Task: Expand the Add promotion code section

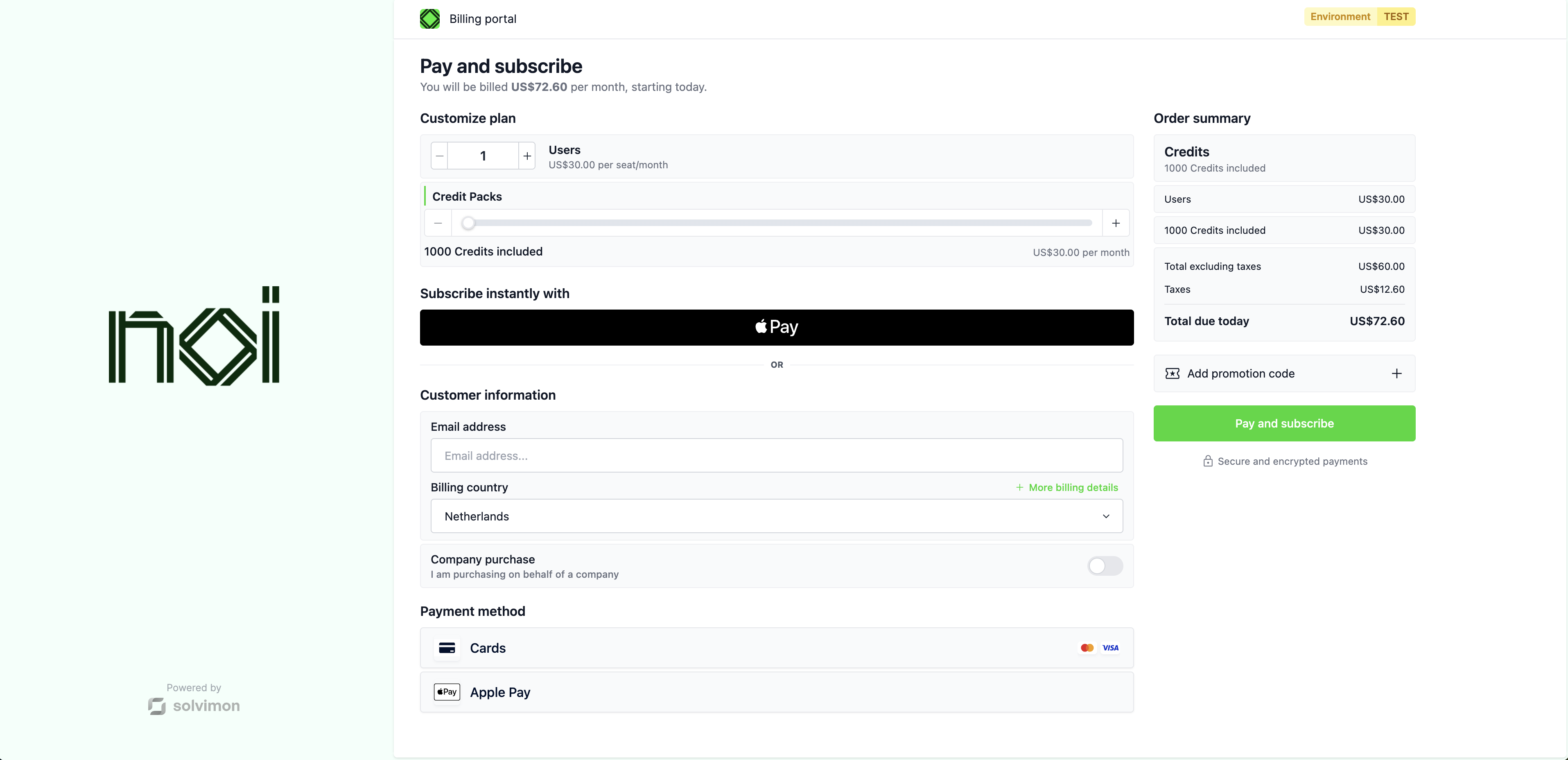Action: 1396,373
